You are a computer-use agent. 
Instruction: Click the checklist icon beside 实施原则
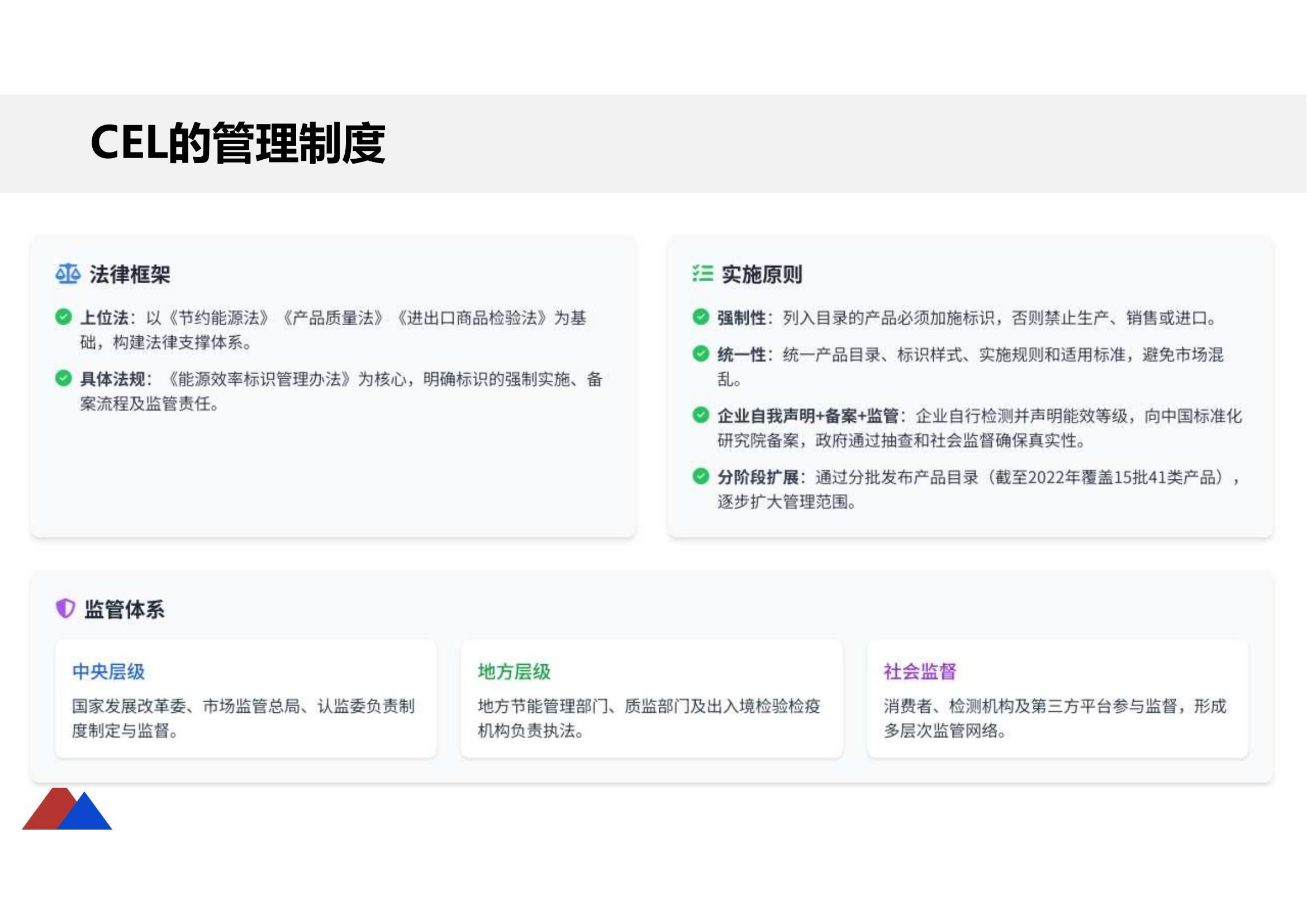(x=702, y=274)
